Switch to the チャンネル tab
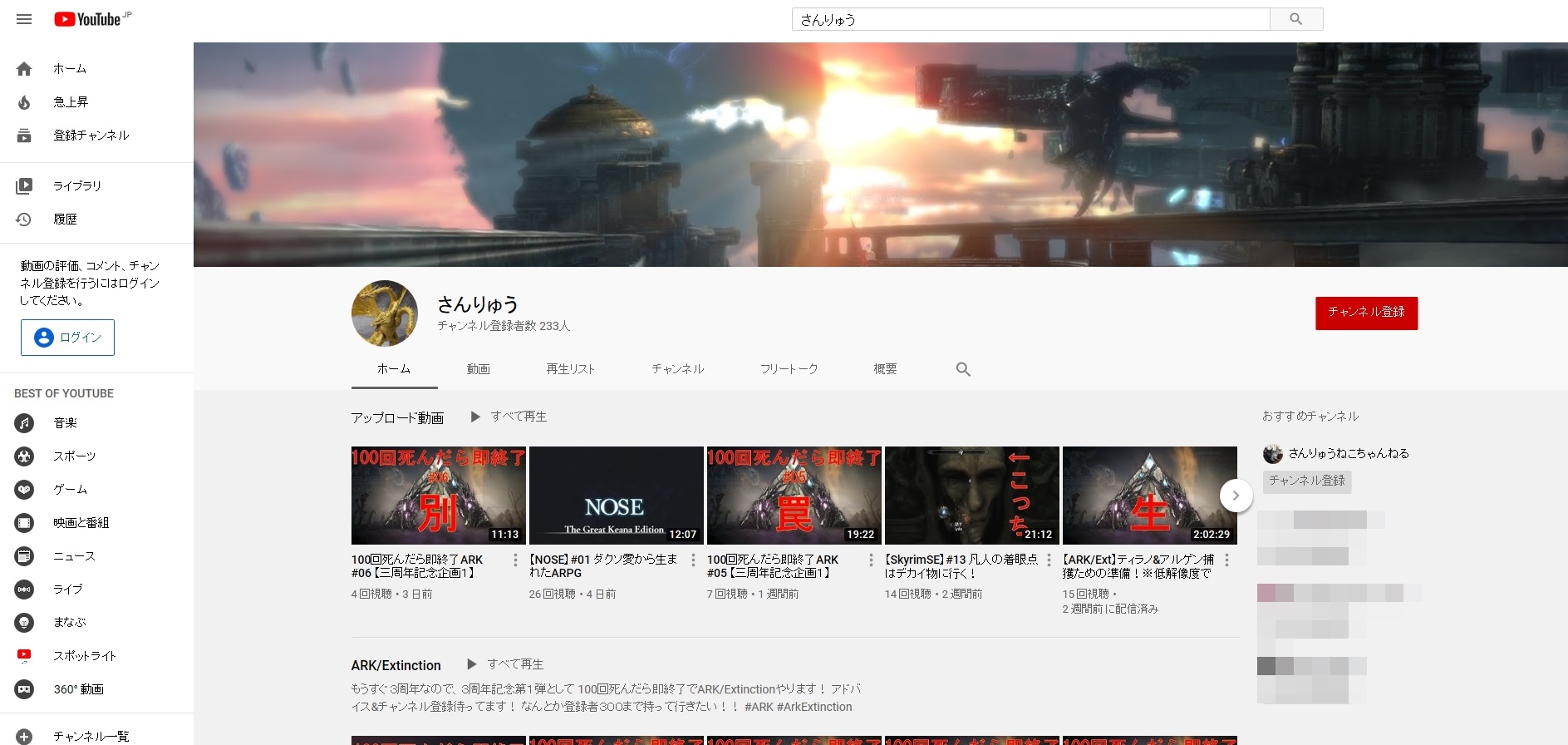 click(677, 369)
